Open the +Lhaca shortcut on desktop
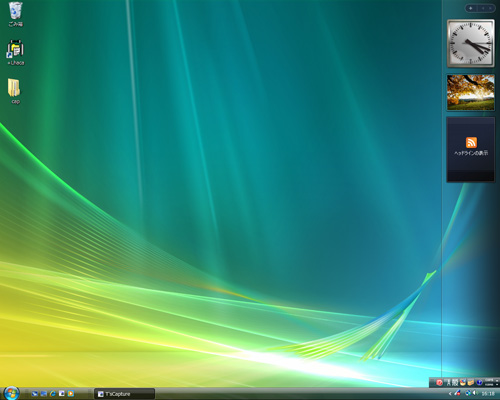 coord(15,53)
